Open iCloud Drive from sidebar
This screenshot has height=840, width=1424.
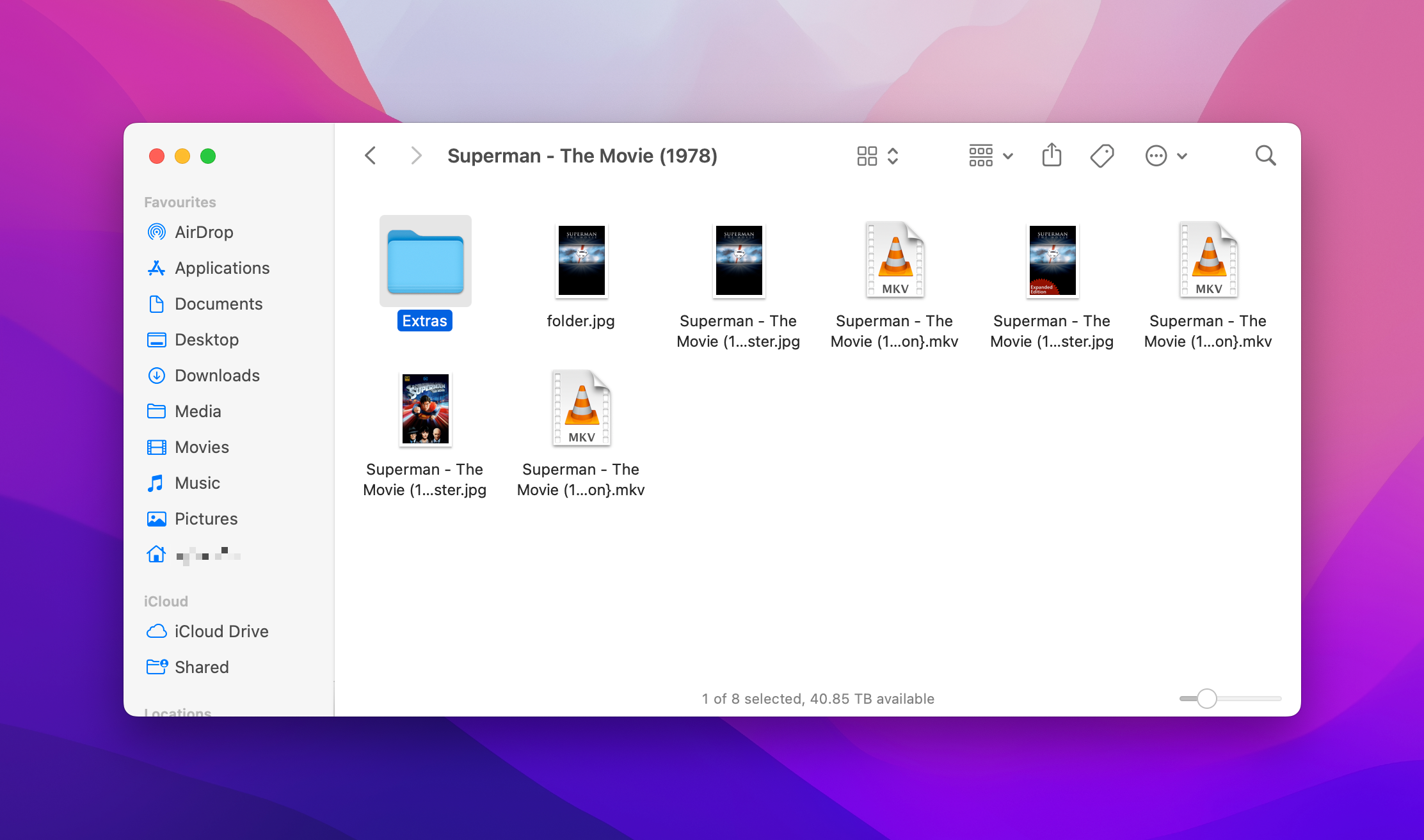(x=221, y=631)
